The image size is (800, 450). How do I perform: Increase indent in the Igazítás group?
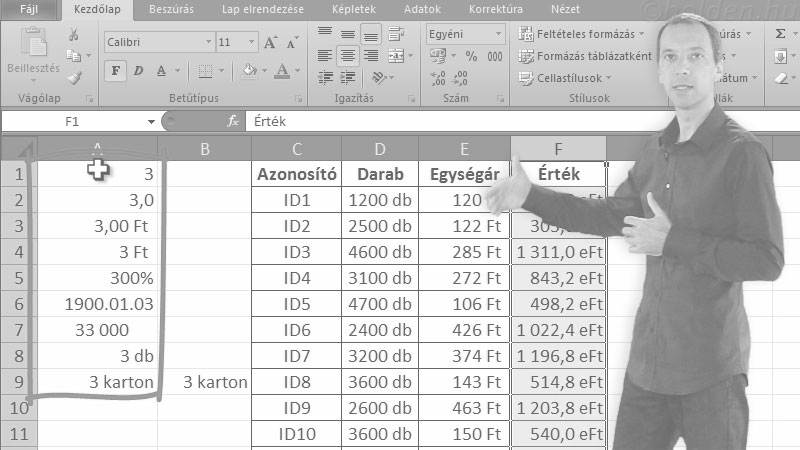[347, 78]
